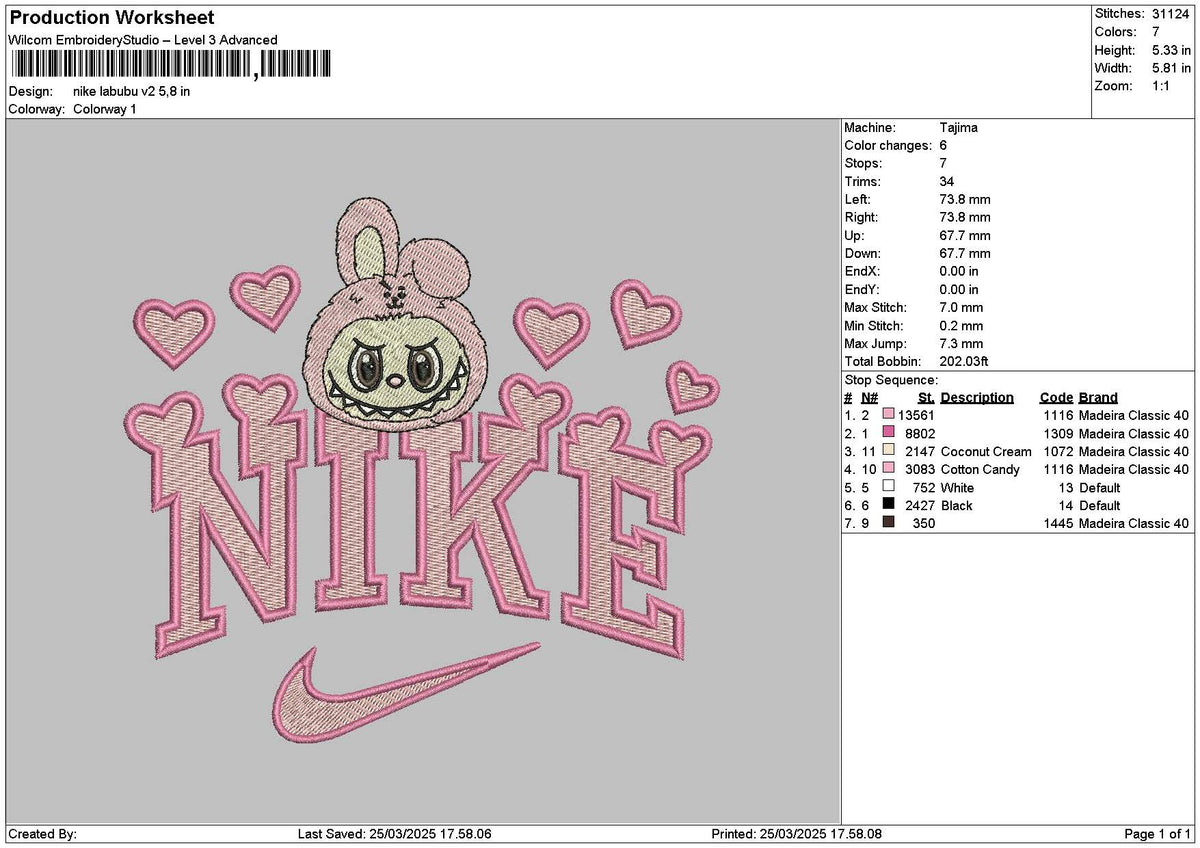Image resolution: width=1200 pixels, height=848 pixels.
Task: Click stitch count '8802' in stop 2
Action: point(920,434)
